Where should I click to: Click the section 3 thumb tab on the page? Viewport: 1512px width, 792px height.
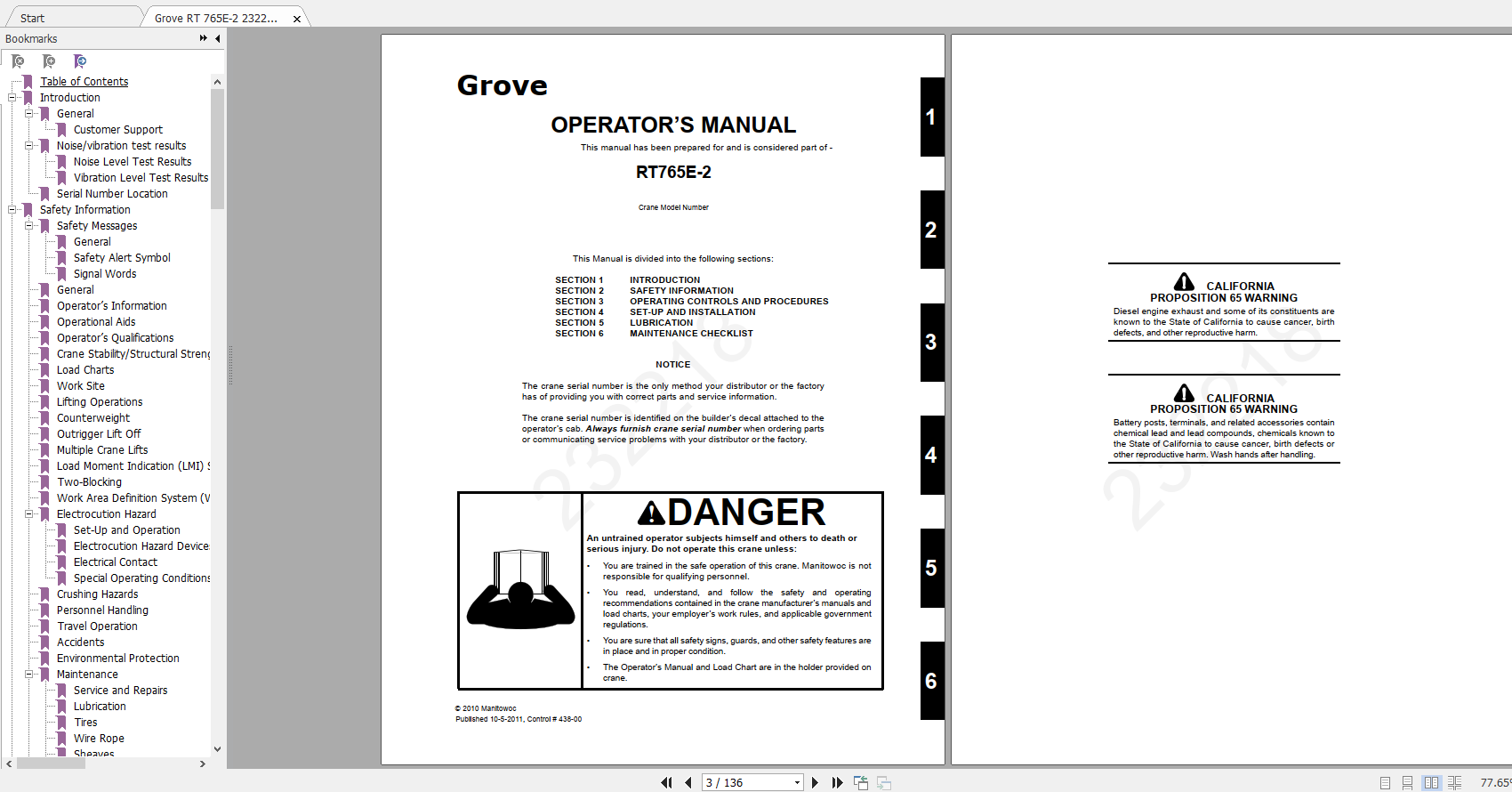pos(931,343)
